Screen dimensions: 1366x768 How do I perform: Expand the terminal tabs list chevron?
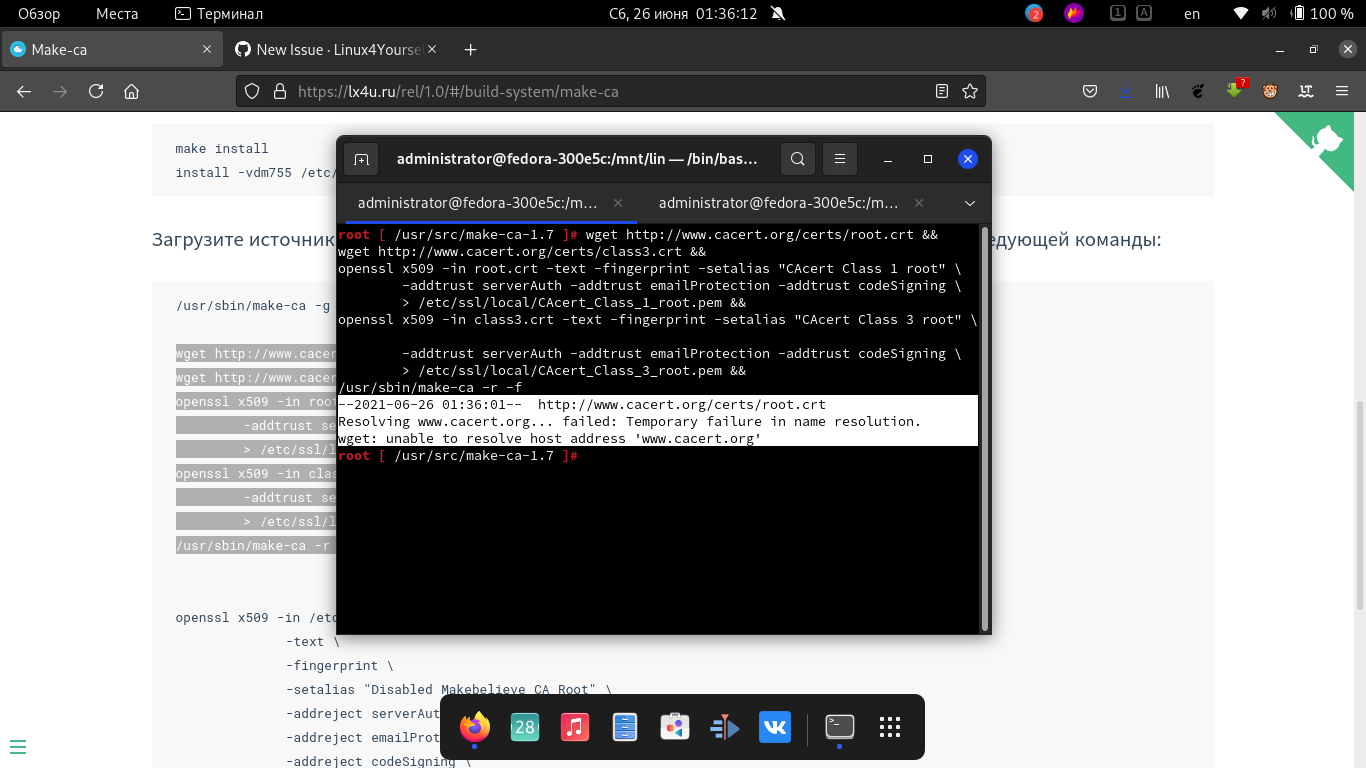(x=968, y=203)
